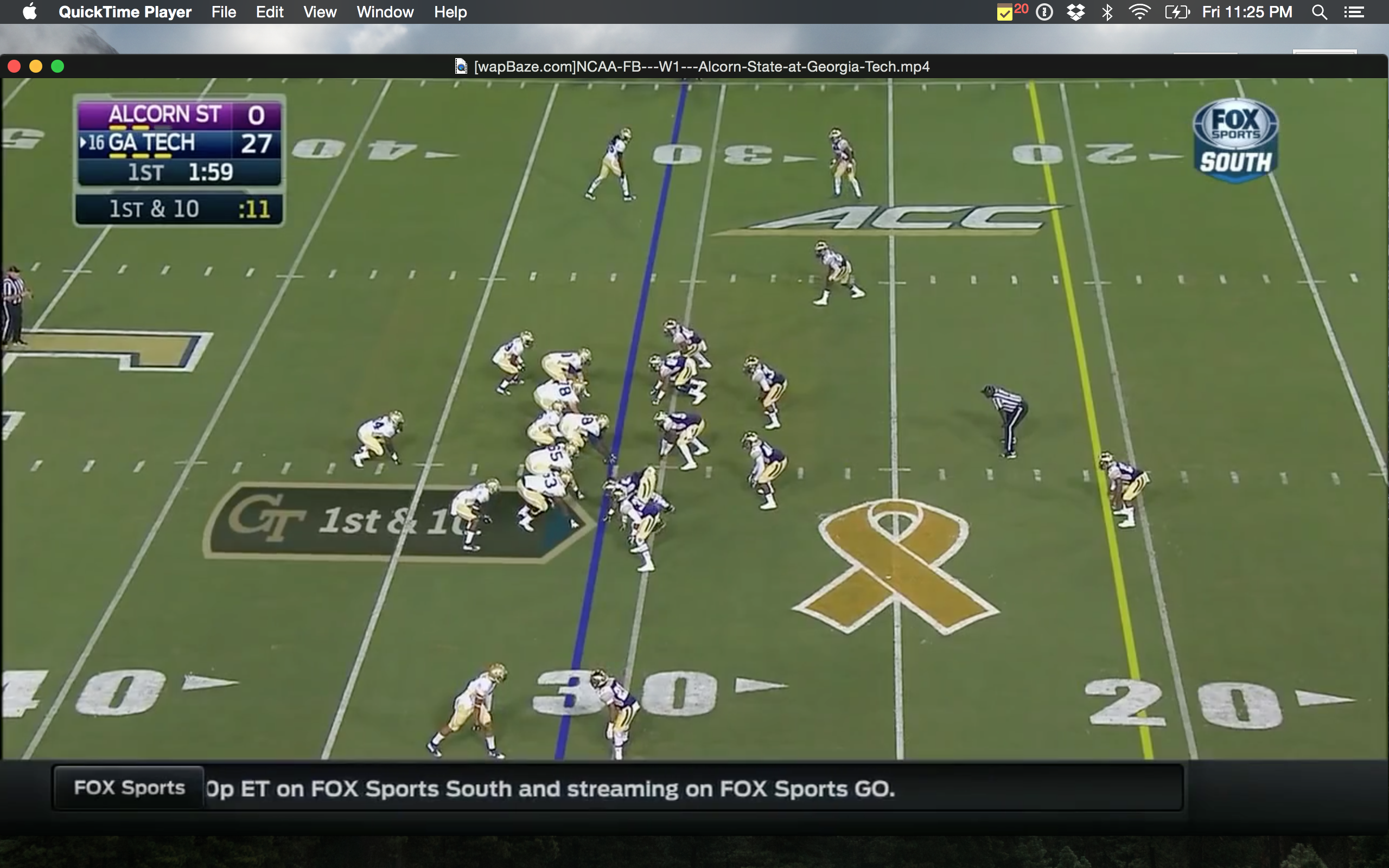Viewport: 1389px width, 868px height.
Task: Open the Bluetooth status menu
Action: click(1107, 12)
